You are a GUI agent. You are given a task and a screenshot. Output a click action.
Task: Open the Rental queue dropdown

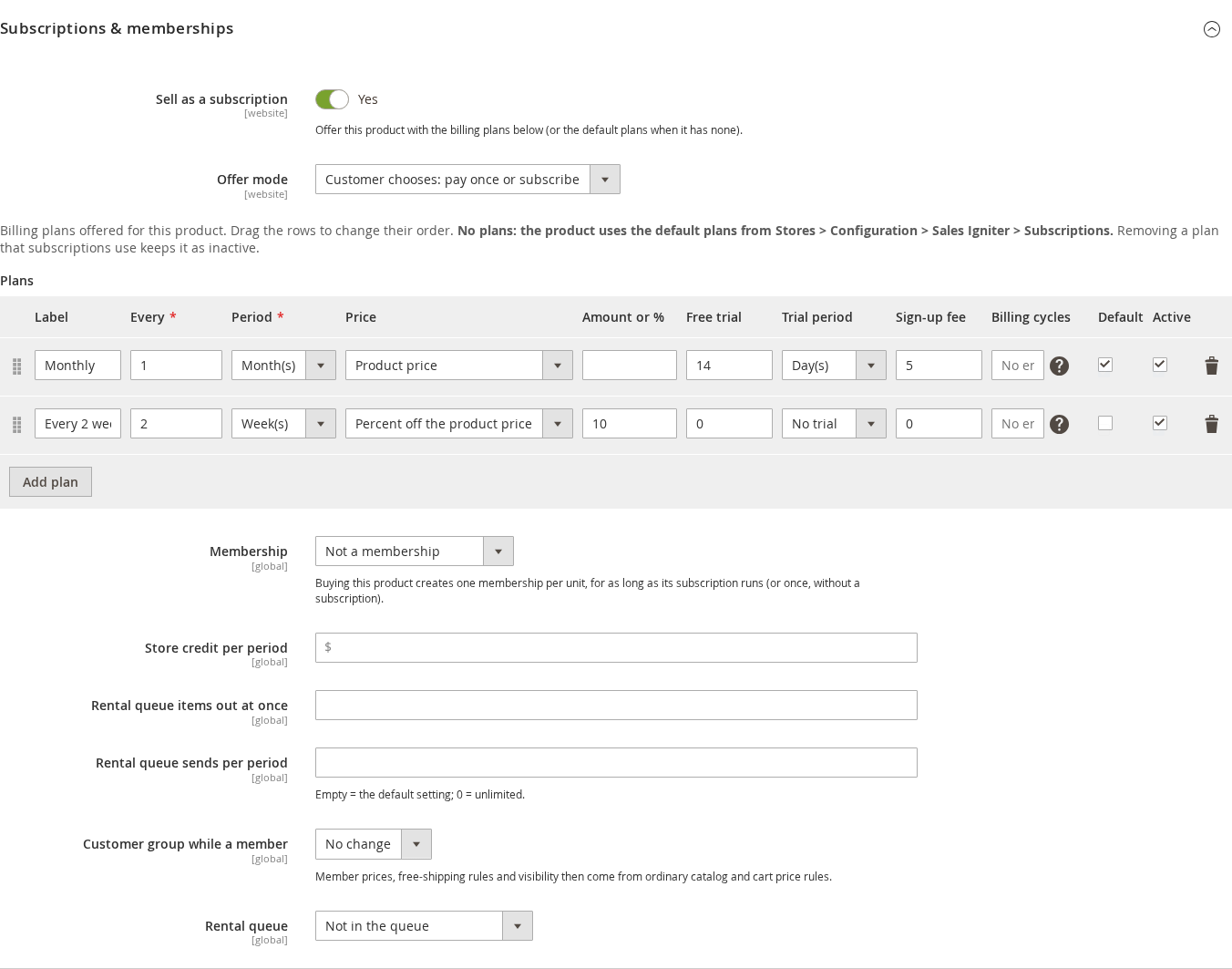[424, 926]
